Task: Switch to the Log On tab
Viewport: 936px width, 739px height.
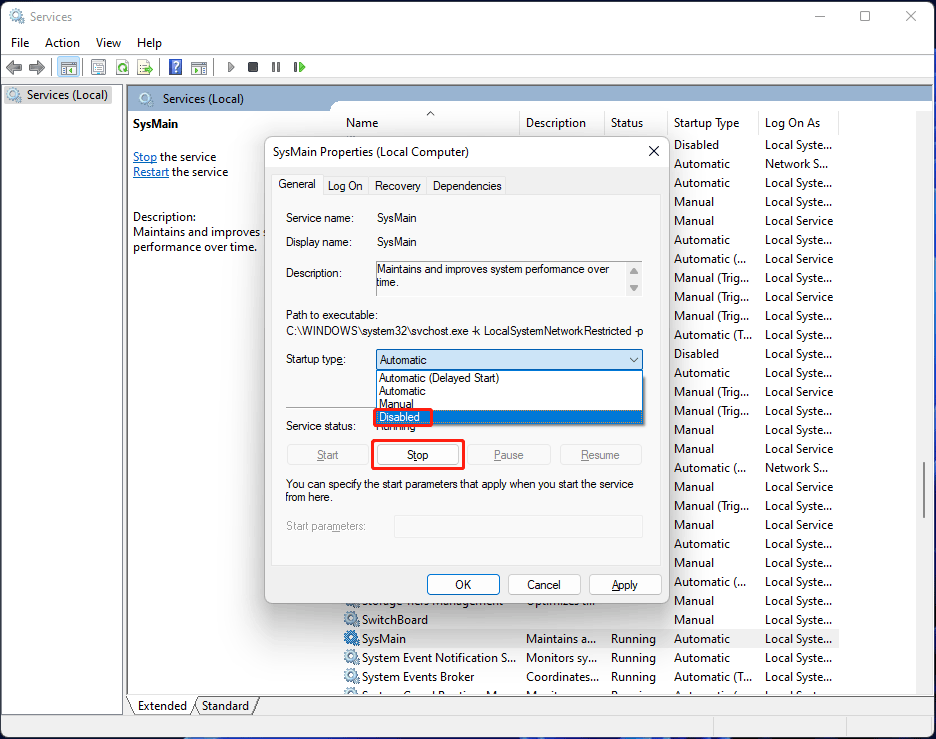Action: click(x=344, y=185)
